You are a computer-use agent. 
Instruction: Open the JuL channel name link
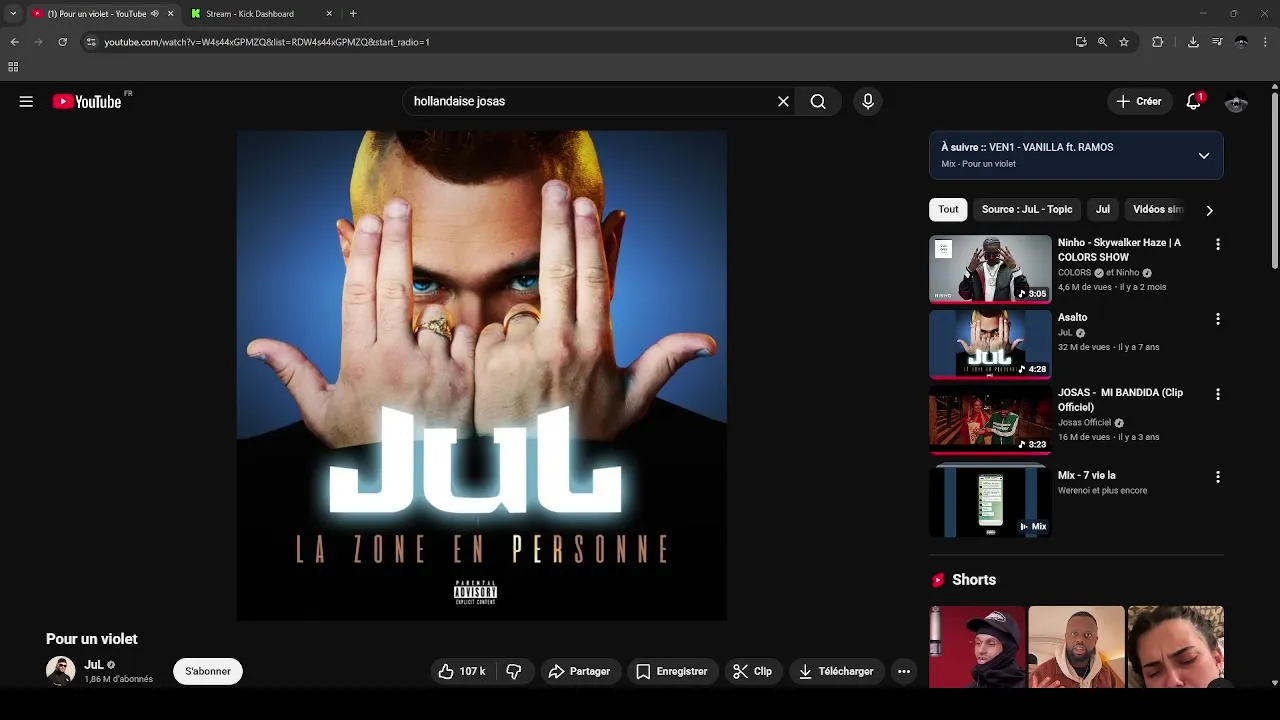pyautogui.click(x=93, y=664)
